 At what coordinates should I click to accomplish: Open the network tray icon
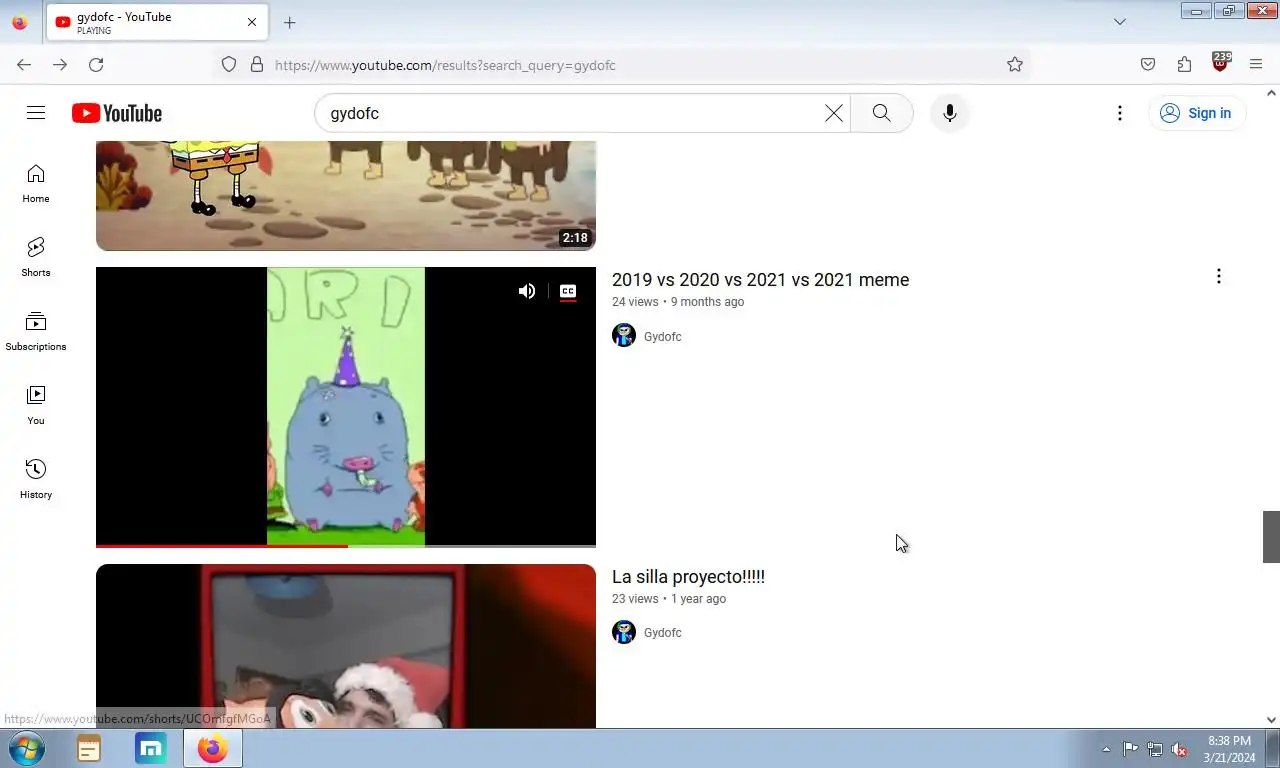(x=1155, y=750)
